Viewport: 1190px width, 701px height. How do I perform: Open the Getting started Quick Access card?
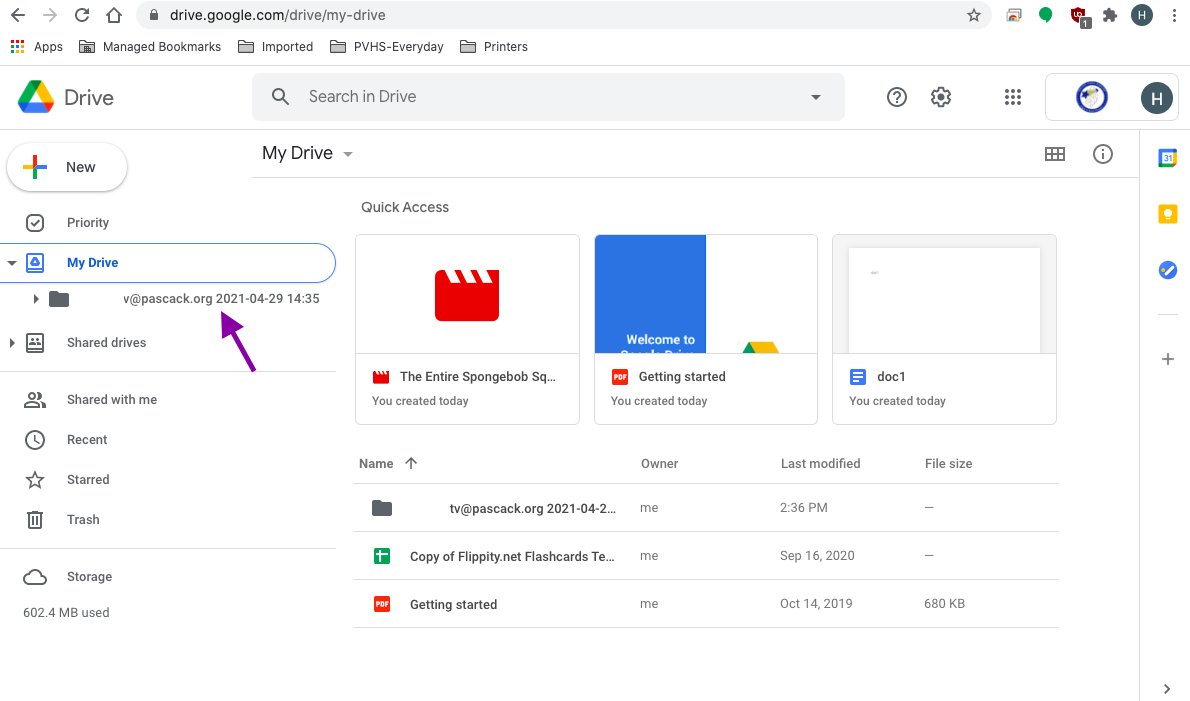[706, 329]
